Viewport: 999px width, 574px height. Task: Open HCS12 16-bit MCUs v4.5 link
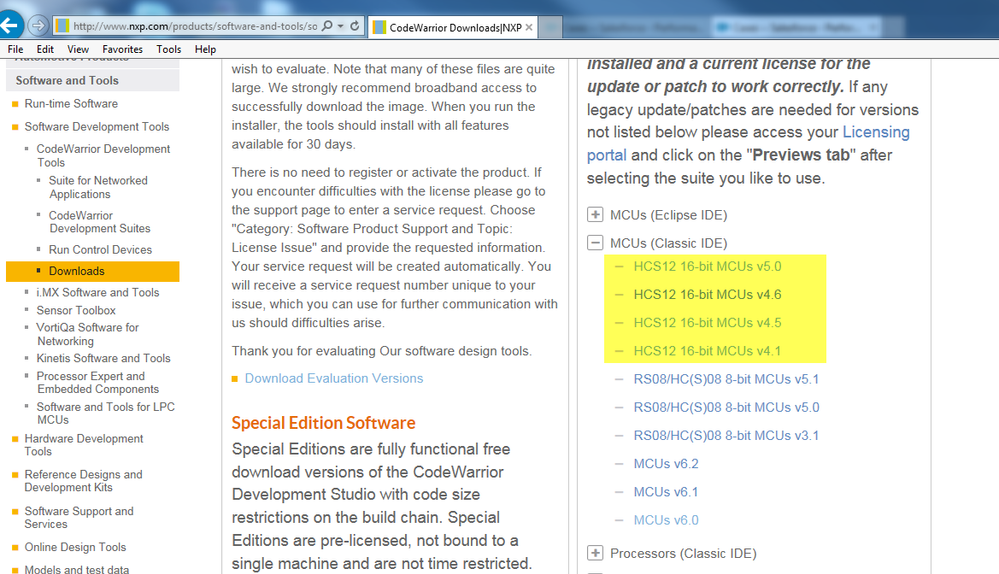coord(707,322)
